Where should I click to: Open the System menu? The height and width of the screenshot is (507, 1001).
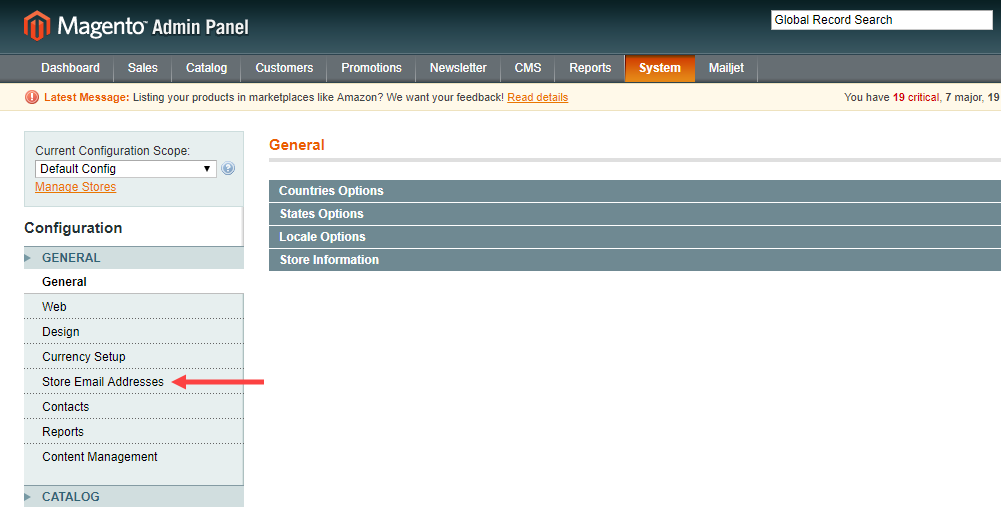[x=659, y=68]
